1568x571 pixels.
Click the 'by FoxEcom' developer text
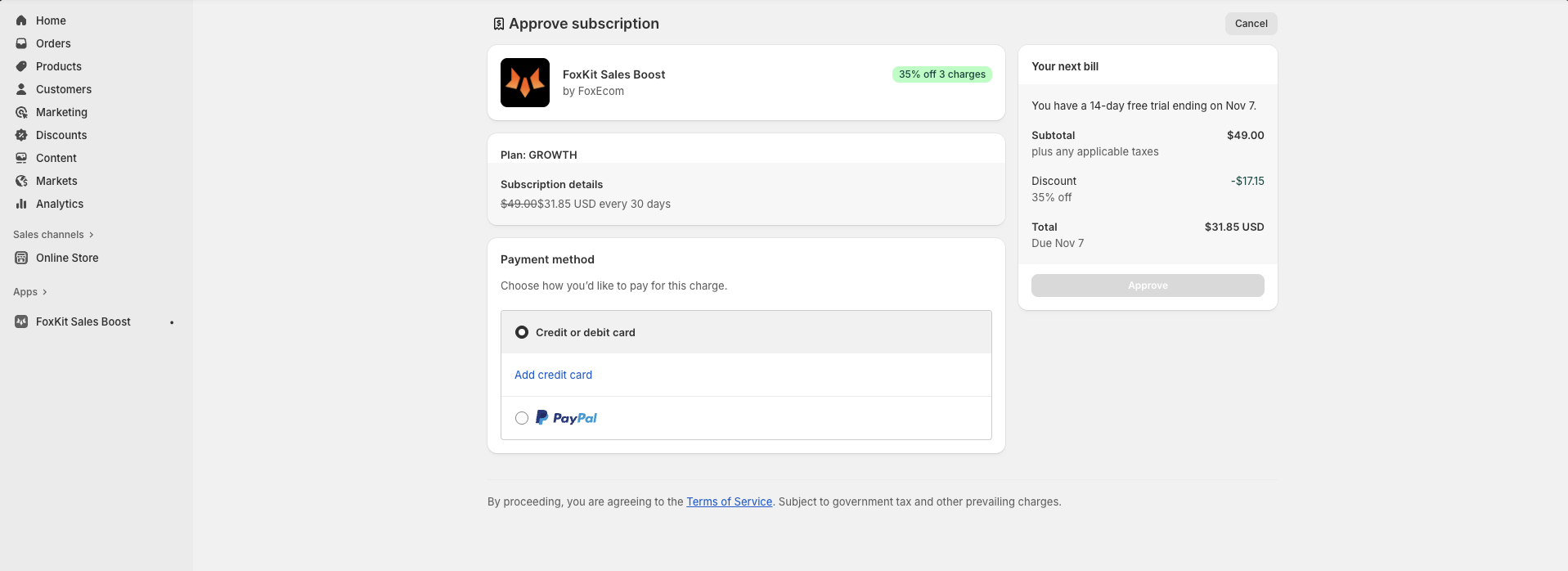pyautogui.click(x=593, y=91)
